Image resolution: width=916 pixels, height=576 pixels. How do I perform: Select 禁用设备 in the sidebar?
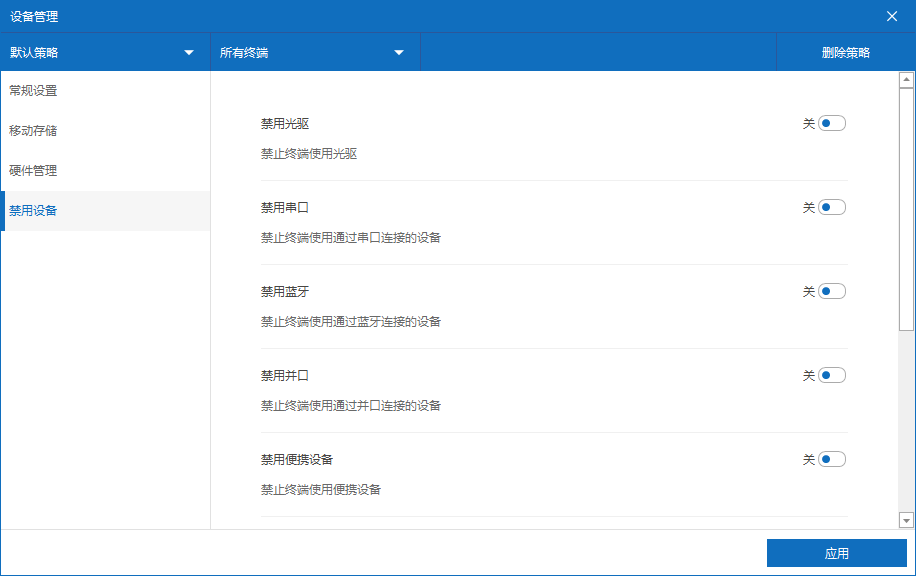coord(105,211)
